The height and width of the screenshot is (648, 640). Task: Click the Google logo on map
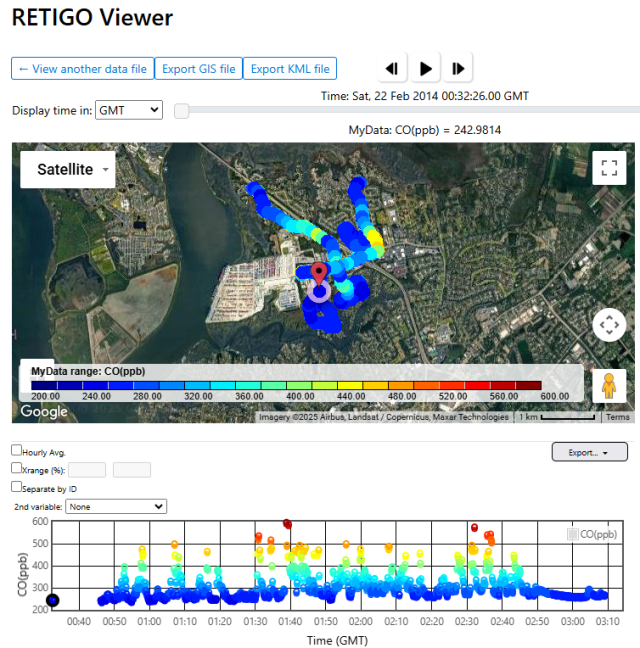pyautogui.click(x=45, y=412)
